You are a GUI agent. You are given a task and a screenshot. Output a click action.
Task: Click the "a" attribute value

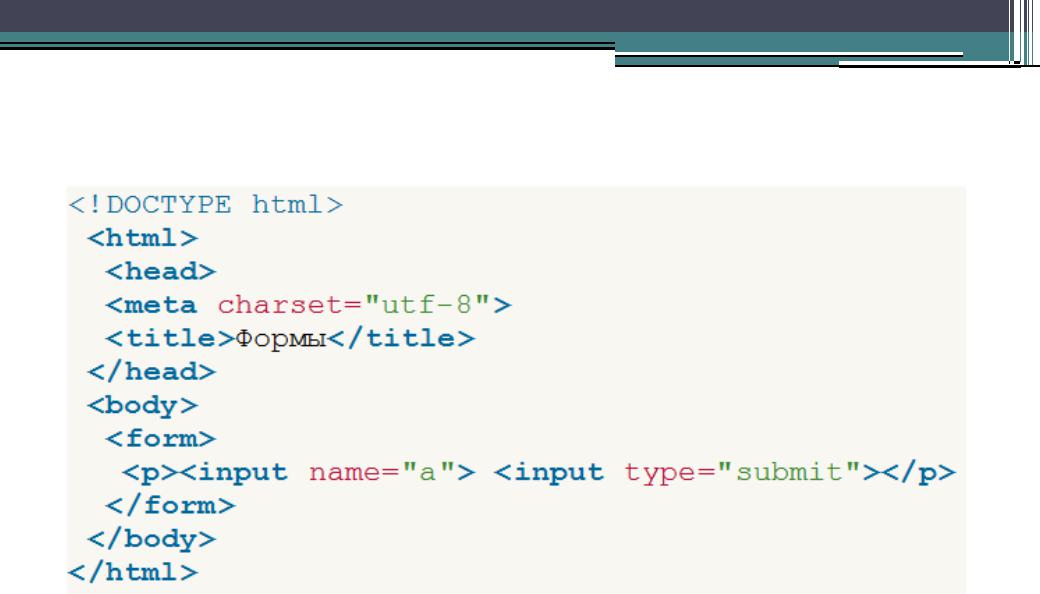coord(428,471)
